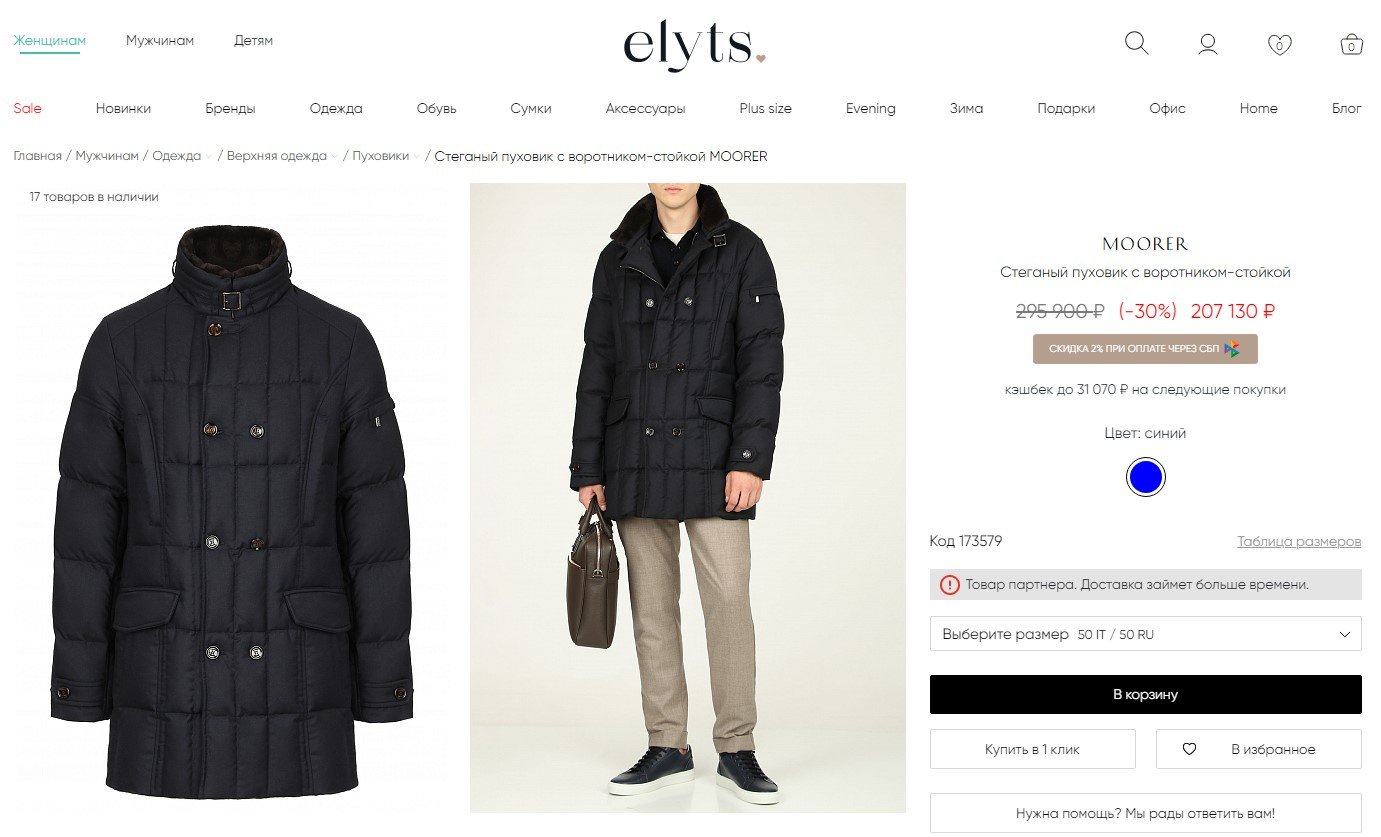The width and height of the screenshot is (1381, 837).
Task: Expand the size selector 50 IT / 50 RU
Action: (x=1145, y=634)
